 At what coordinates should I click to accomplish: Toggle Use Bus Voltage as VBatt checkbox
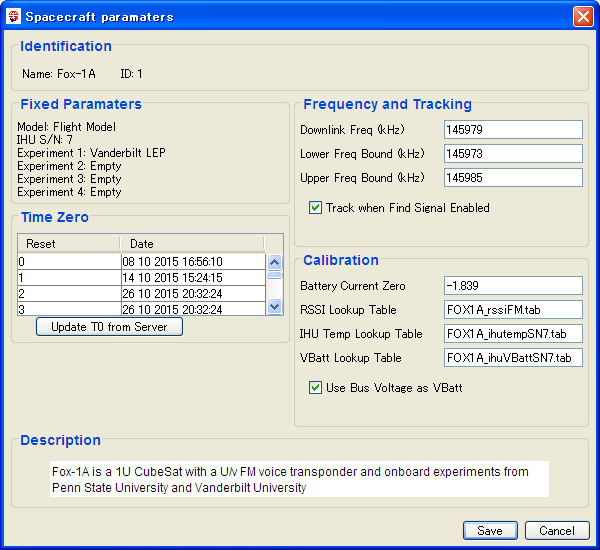coord(315,388)
